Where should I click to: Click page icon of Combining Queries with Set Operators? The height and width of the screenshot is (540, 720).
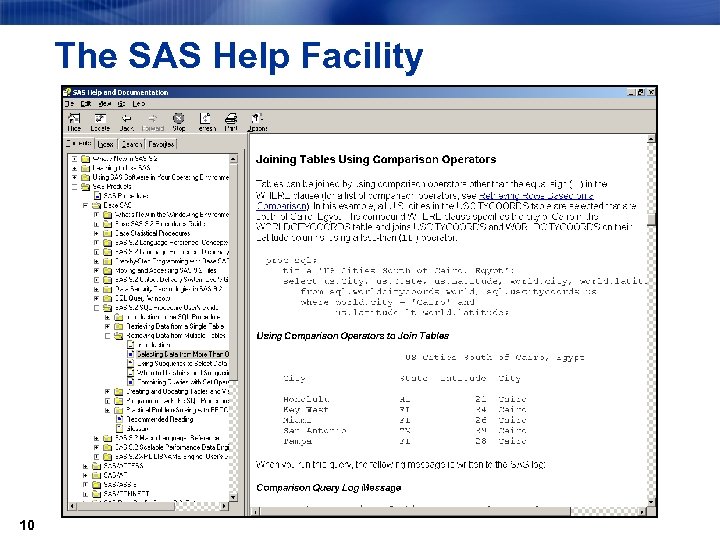click(131, 382)
